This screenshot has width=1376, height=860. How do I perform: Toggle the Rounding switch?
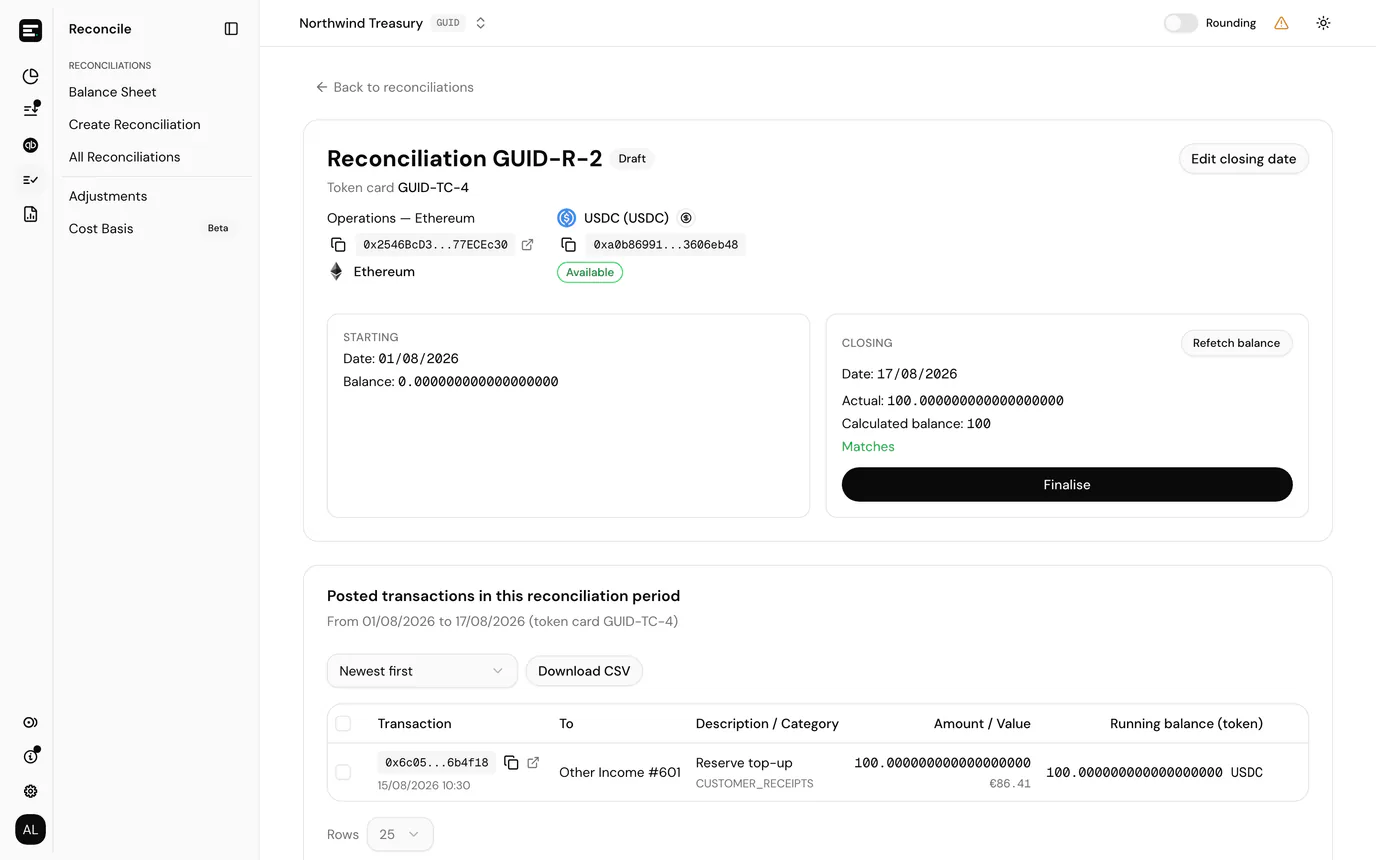(x=1180, y=23)
